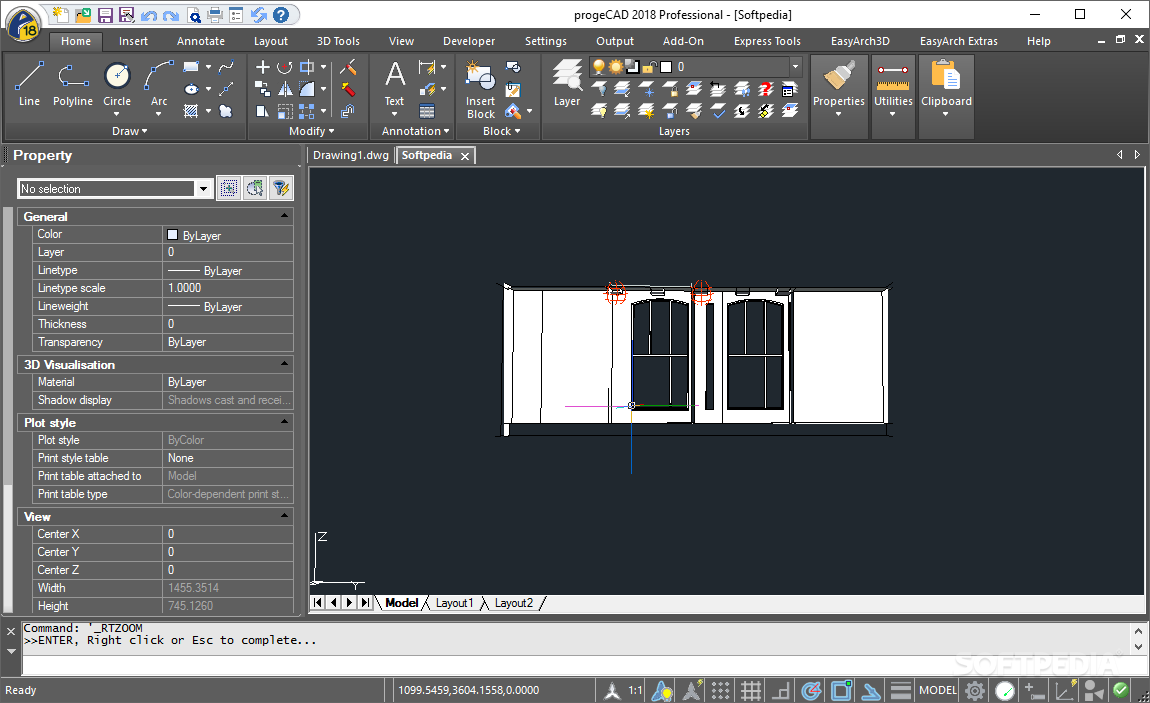Image resolution: width=1150 pixels, height=703 pixels.
Task: Switch to the Annotate ribbon tab
Action: click(200, 41)
